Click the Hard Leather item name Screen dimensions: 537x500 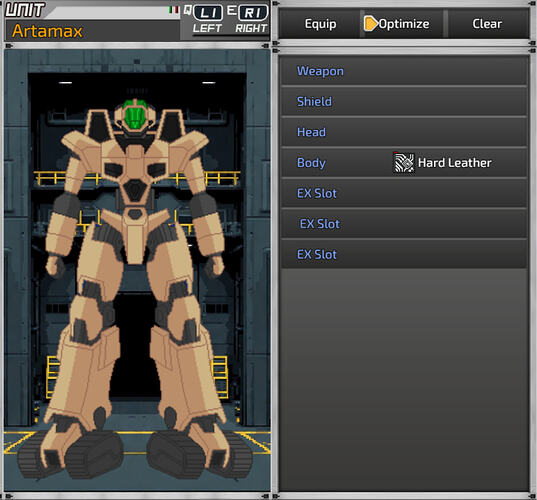(454, 163)
